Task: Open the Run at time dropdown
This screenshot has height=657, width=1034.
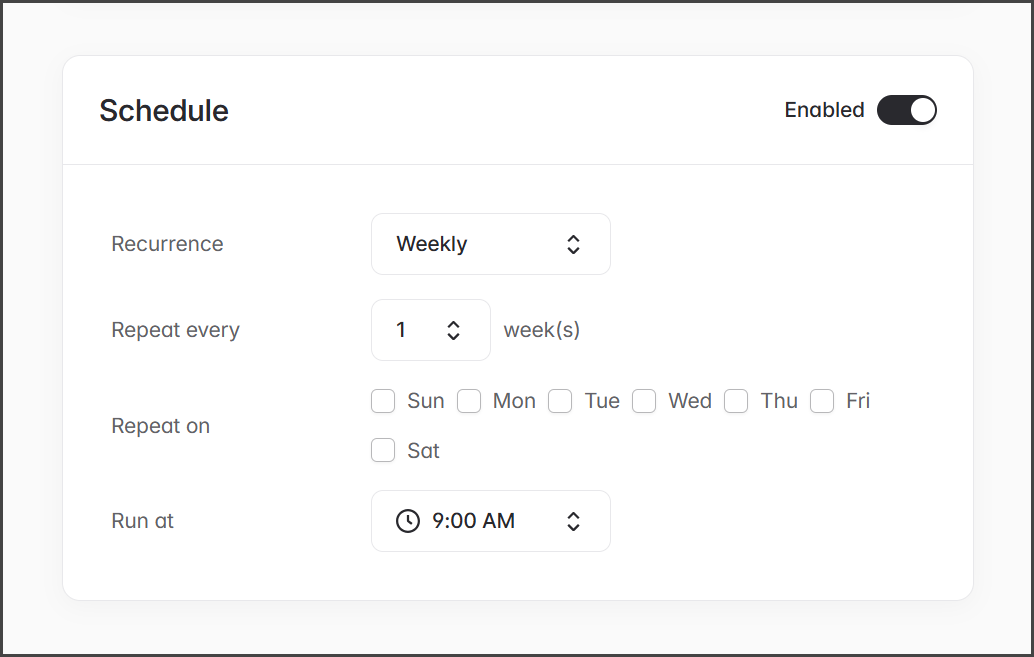Action: (490, 521)
